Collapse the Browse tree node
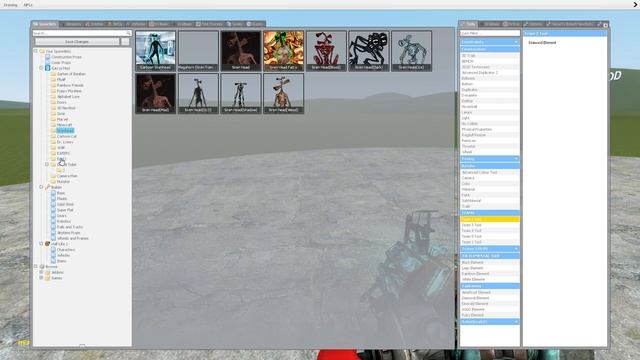Viewport: 640px width, 360px height. (36, 267)
